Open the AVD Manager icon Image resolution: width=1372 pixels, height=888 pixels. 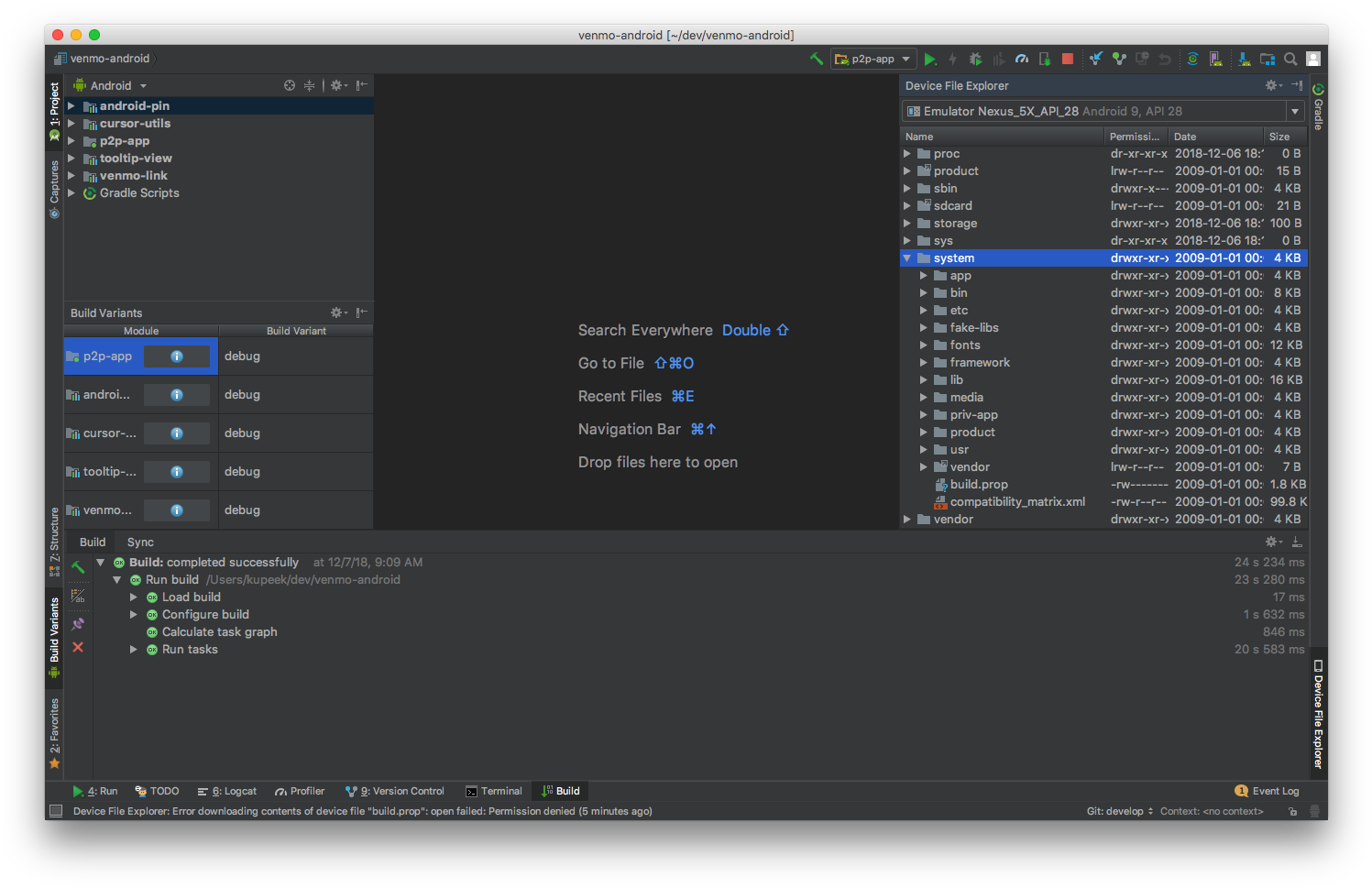click(x=1216, y=59)
